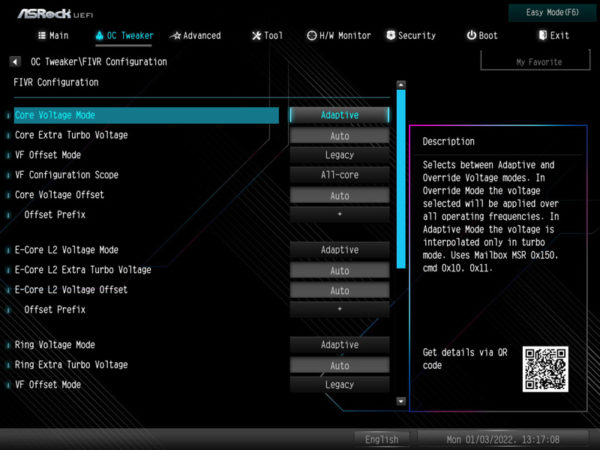Image resolution: width=600 pixels, height=450 pixels.
Task: Click info icon beside Core Voltage Mode
Action: [8, 116]
